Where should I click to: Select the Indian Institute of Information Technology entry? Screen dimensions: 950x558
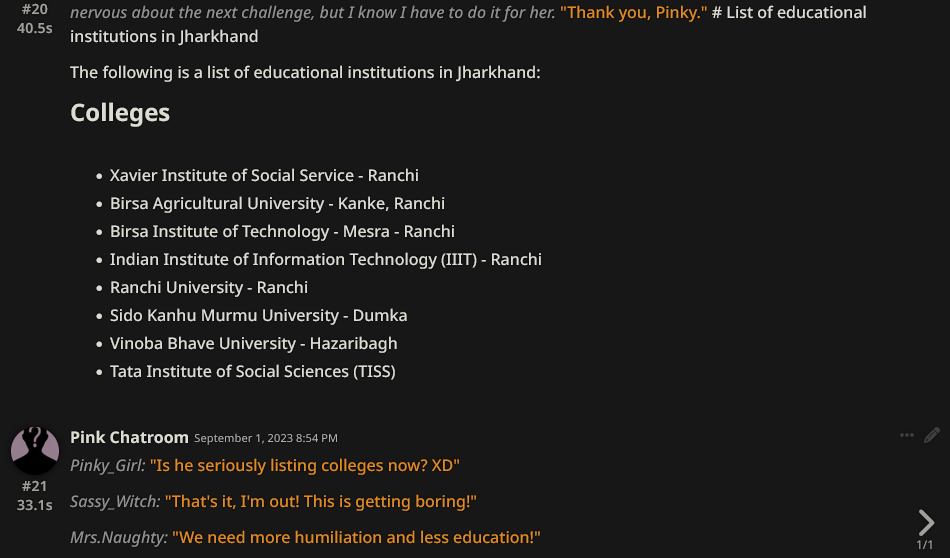click(x=325, y=259)
